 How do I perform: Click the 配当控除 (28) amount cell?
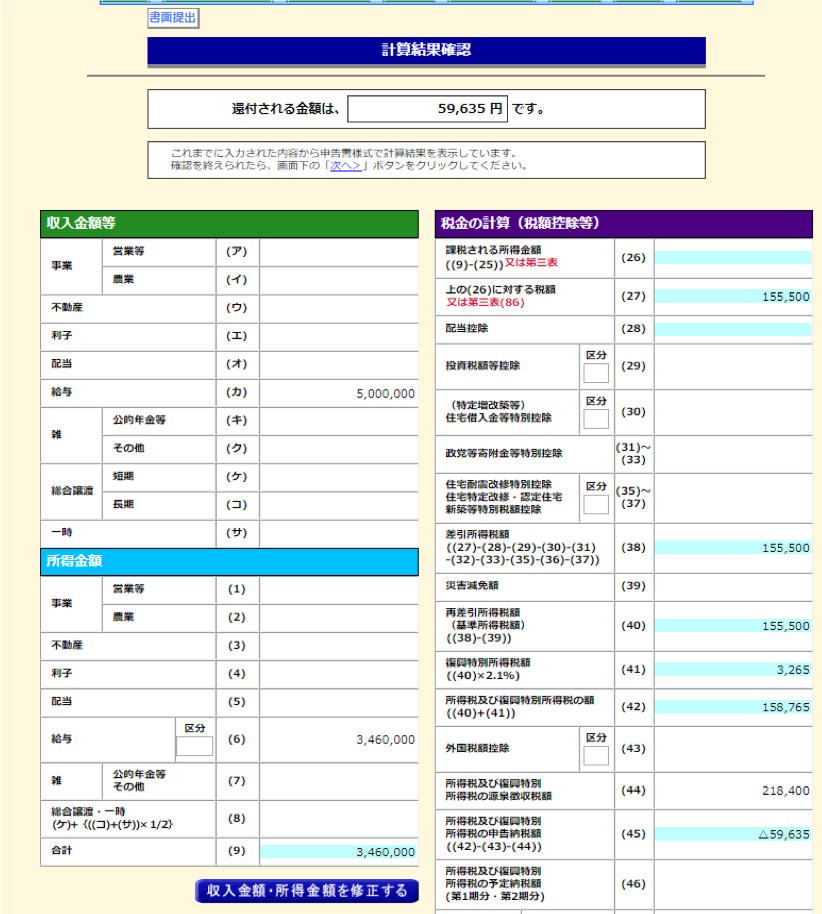tap(733, 330)
